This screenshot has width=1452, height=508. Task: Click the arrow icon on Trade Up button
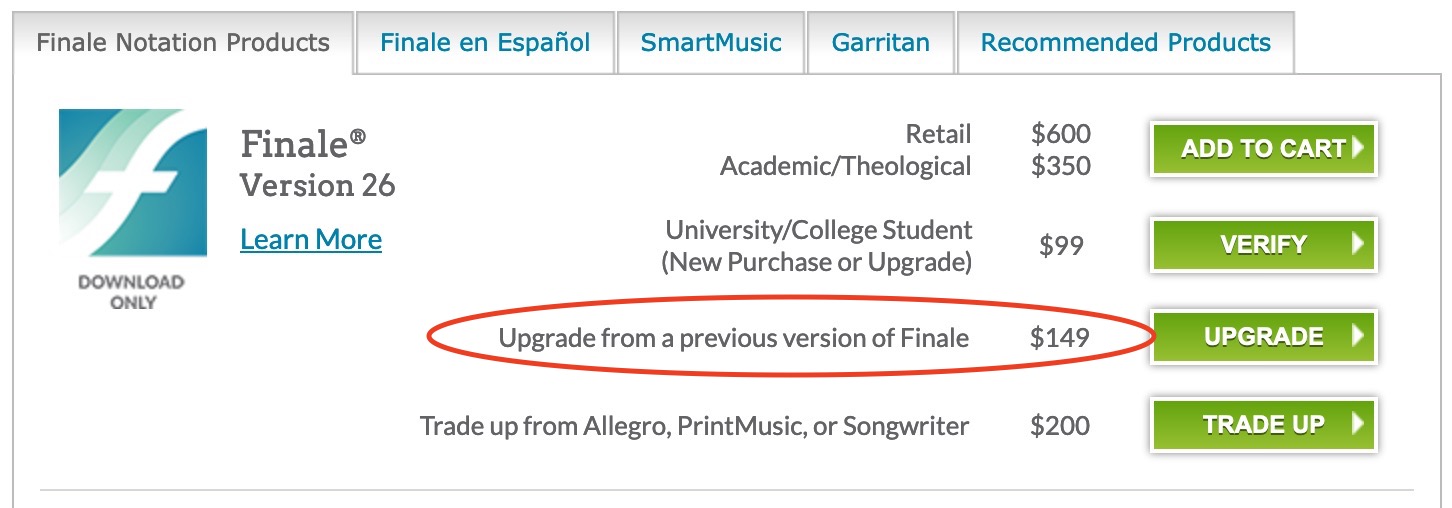click(1357, 424)
